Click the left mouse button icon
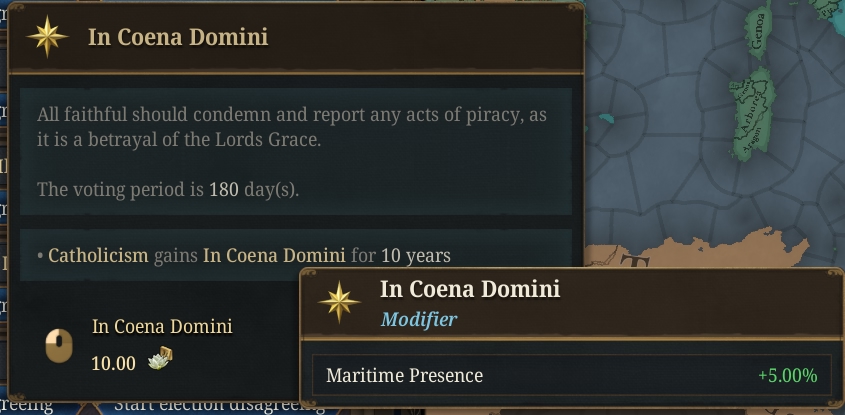This screenshot has width=845, height=415. tap(59, 345)
